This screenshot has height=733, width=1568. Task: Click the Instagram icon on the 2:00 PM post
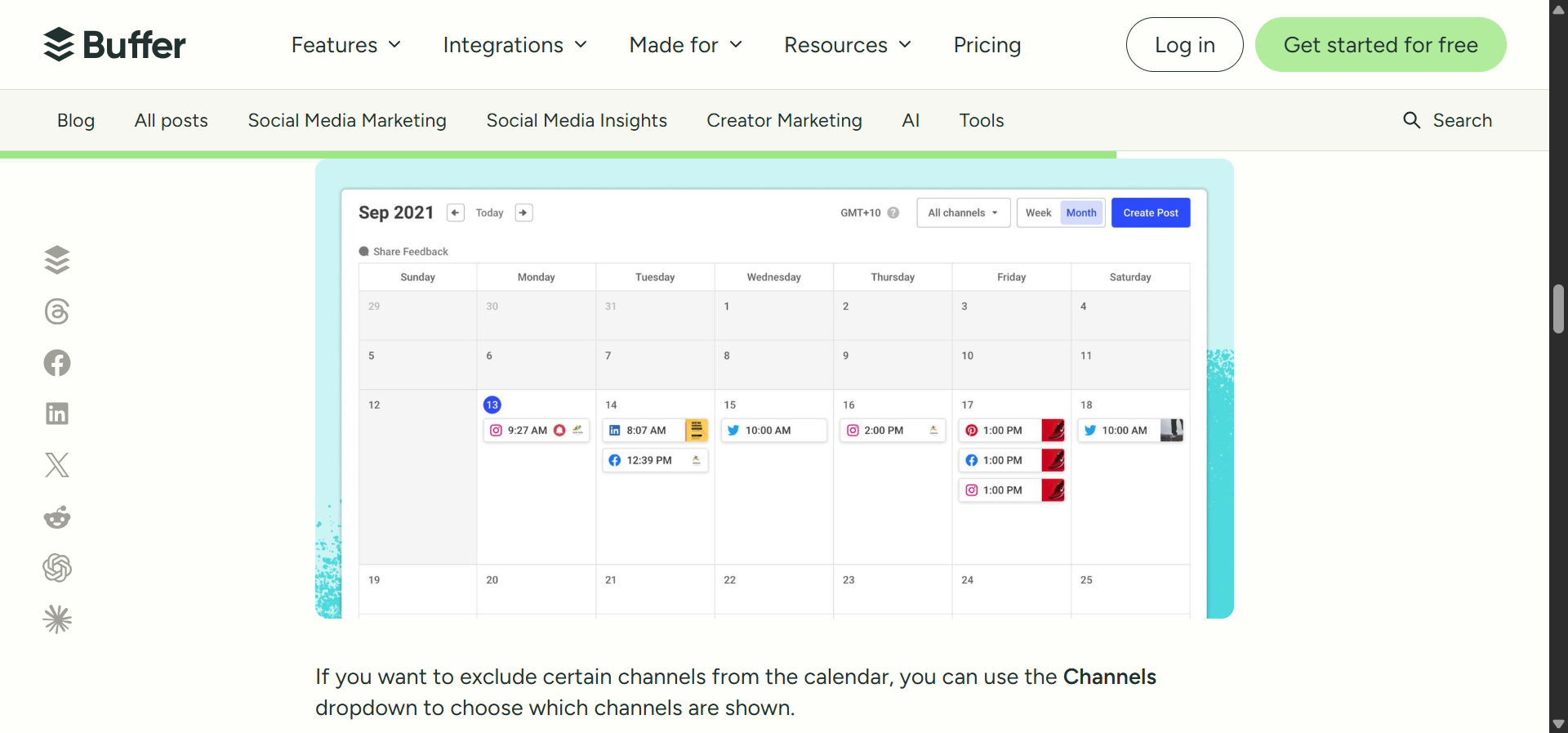[x=853, y=431]
